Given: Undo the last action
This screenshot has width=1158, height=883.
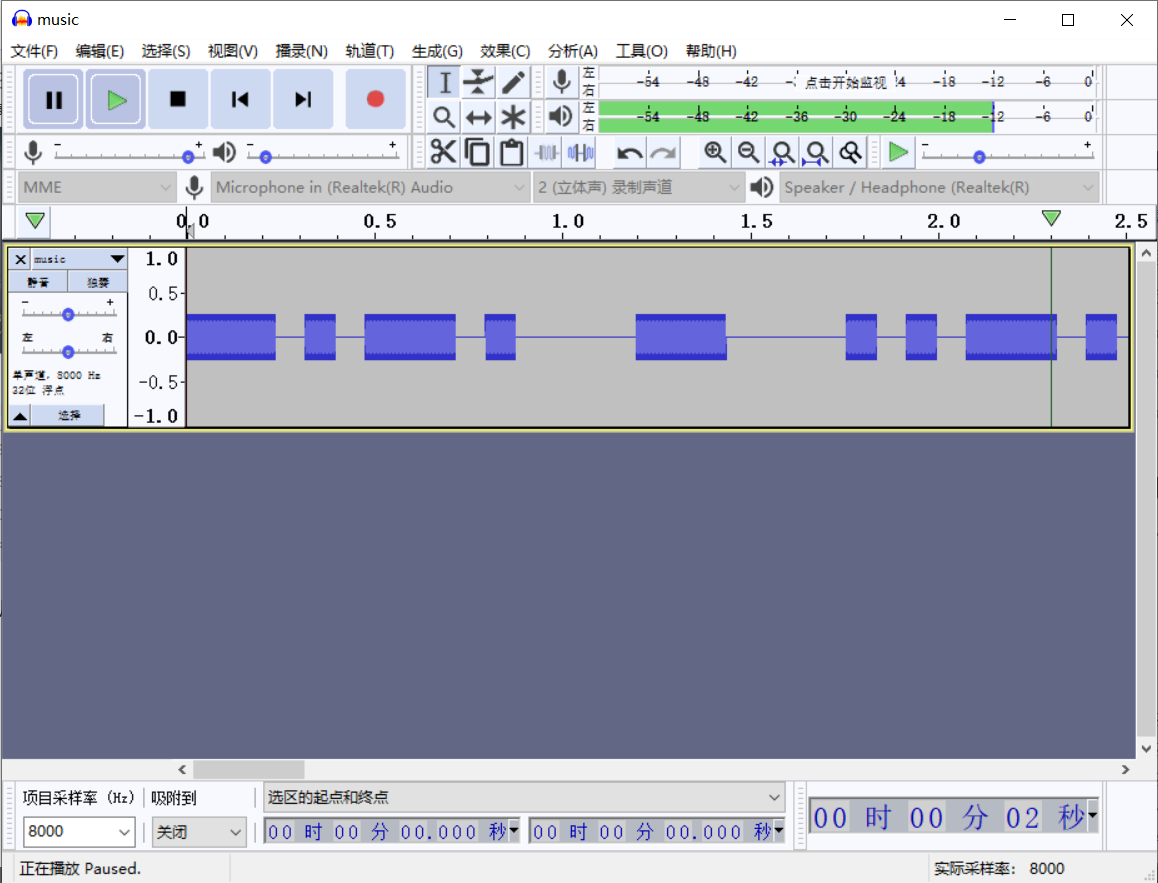Looking at the screenshot, I should pyautogui.click(x=629, y=152).
